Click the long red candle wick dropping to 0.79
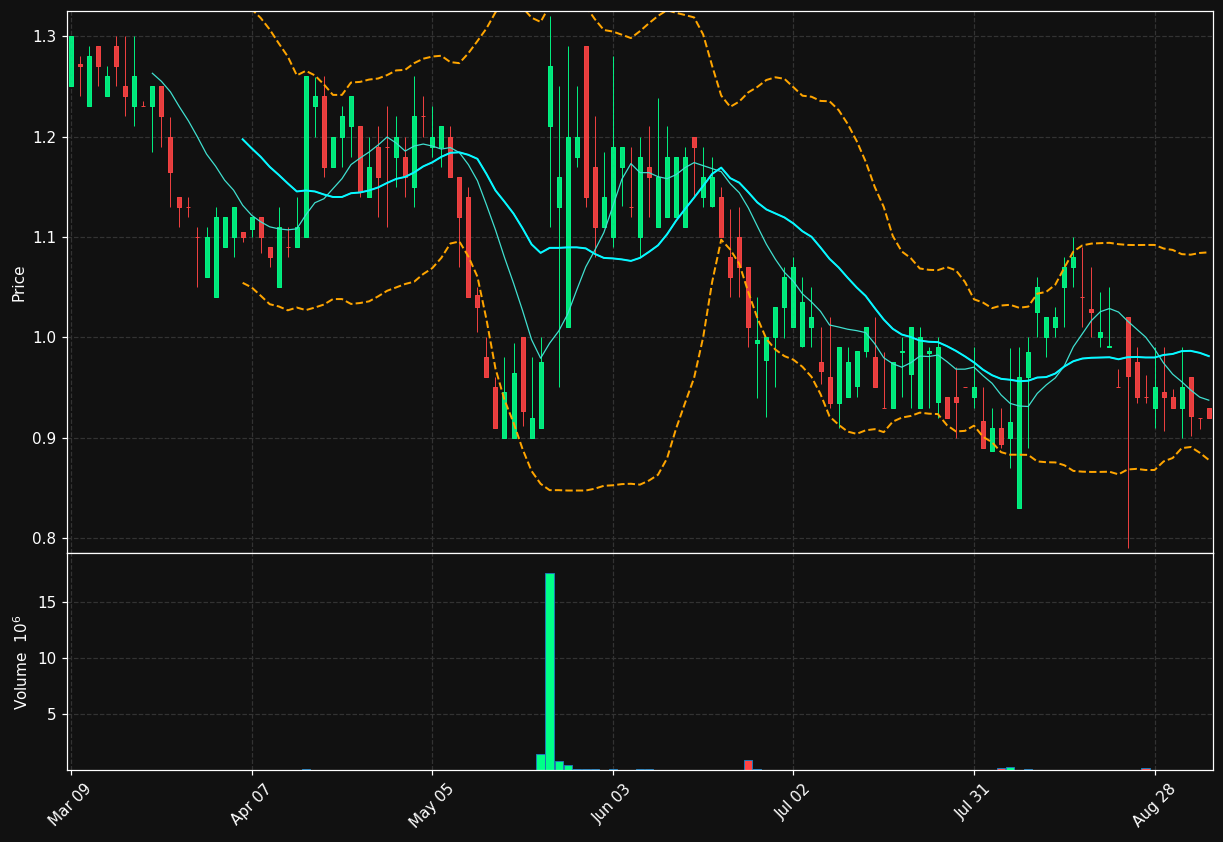Image resolution: width=1223 pixels, height=842 pixels. point(1128,461)
